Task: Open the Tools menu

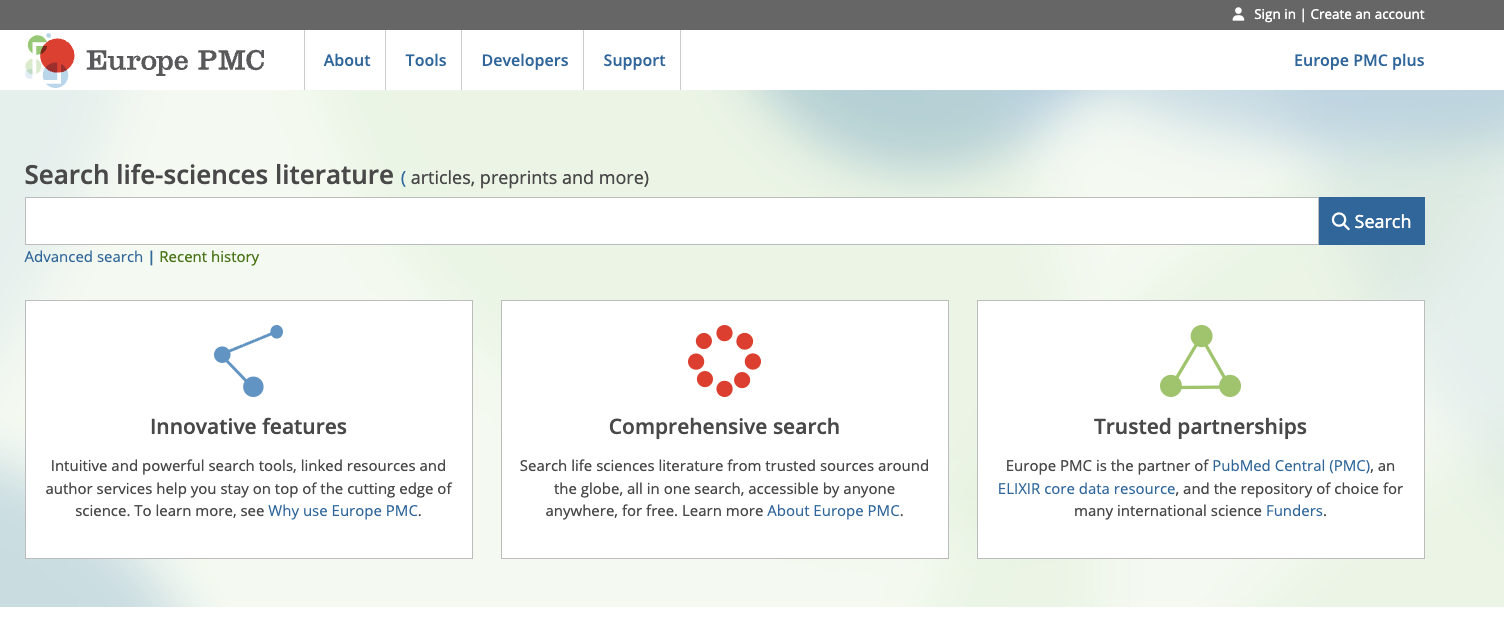Action: (425, 60)
